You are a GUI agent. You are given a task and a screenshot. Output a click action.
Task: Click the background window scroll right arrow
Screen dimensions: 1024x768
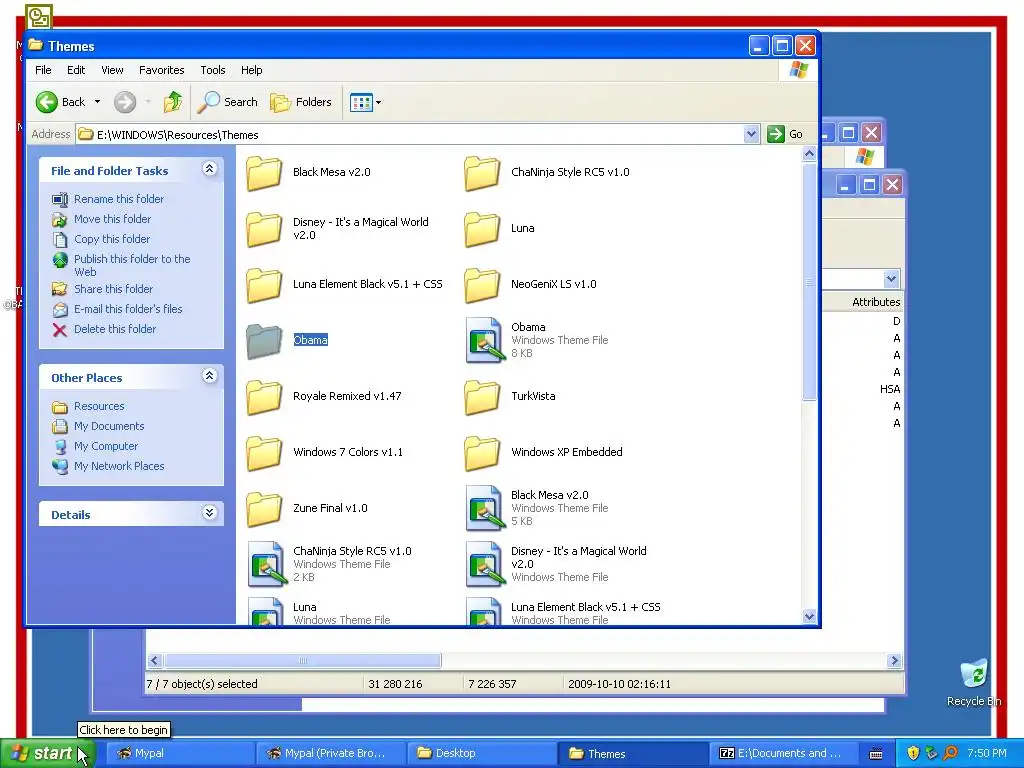coord(895,660)
